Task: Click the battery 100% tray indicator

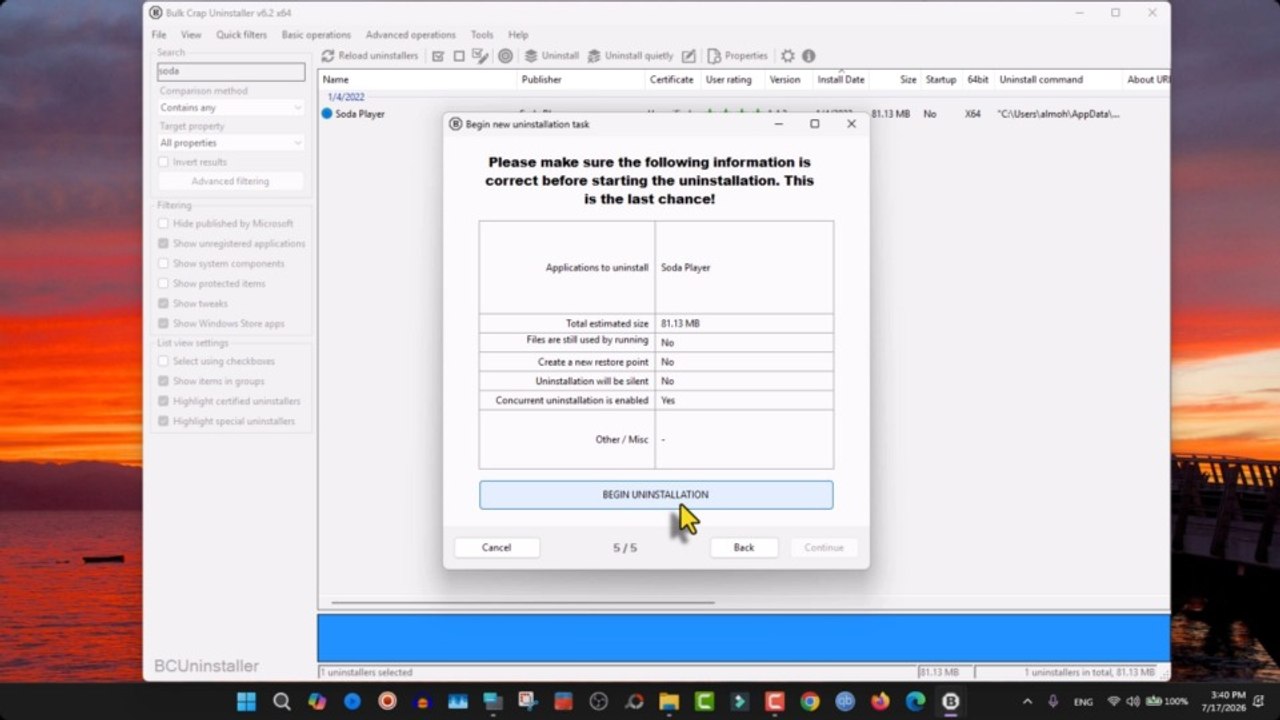Action: [x=1167, y=702]
